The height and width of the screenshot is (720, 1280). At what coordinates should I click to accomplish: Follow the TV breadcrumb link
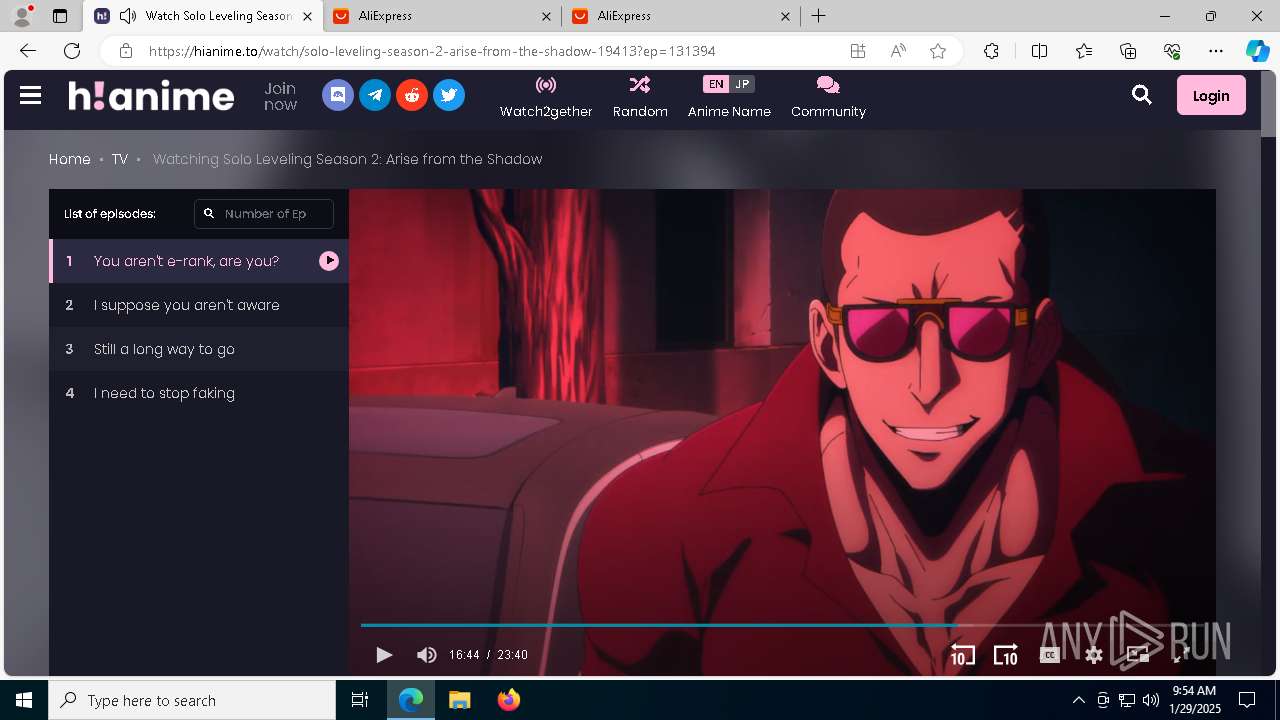(120, 159)
